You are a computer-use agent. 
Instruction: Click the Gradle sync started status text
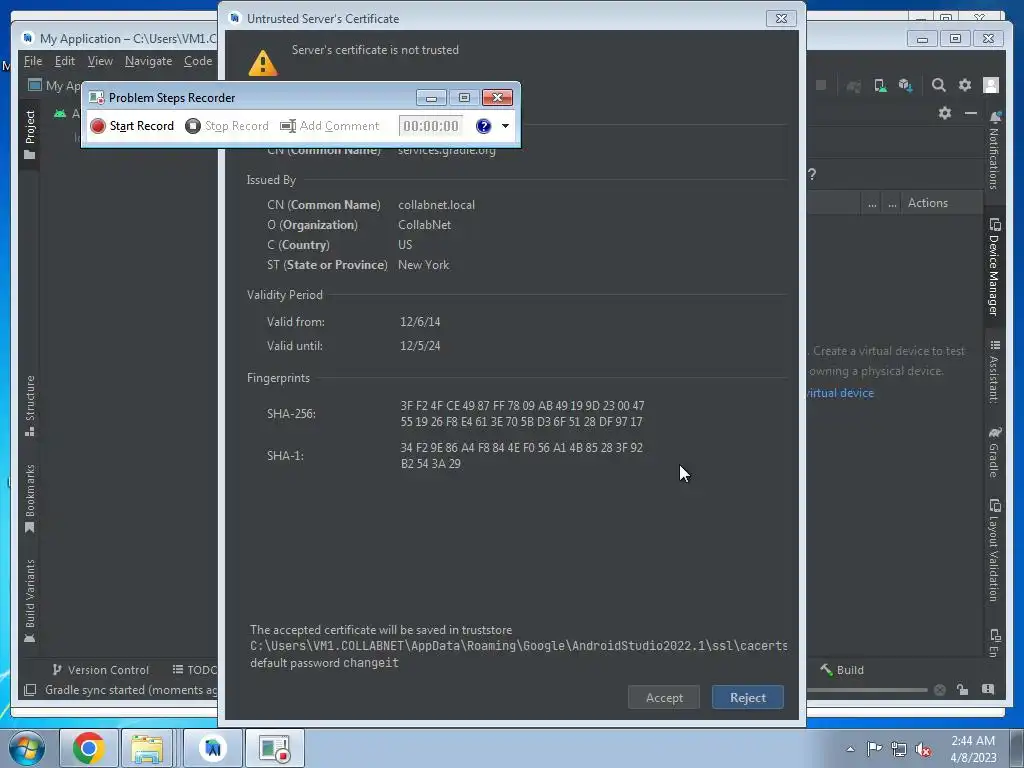click(131, 690)
